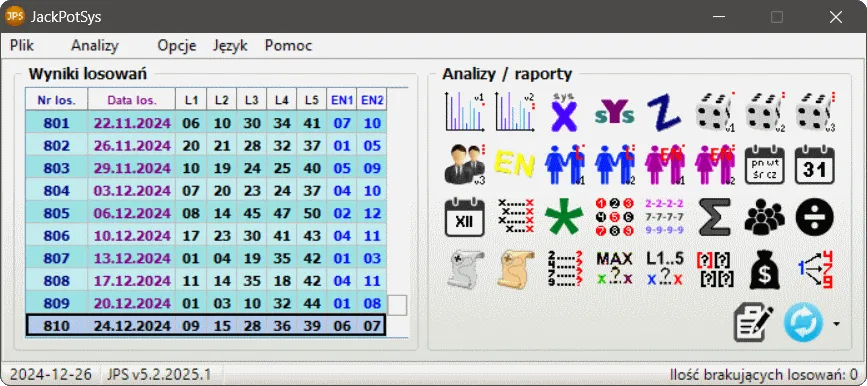This screenshot has width=867, height=386.
Task: Click the blue Z analysis icon
Action: (x=664, y=112)
